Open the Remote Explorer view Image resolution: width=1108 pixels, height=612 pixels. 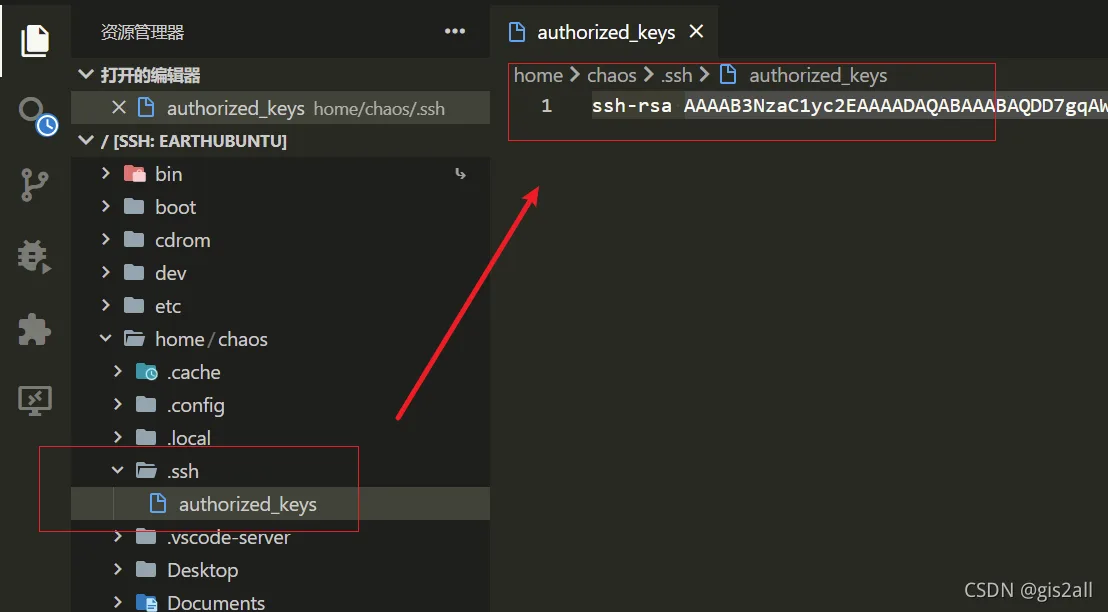(x=35, y=401)
